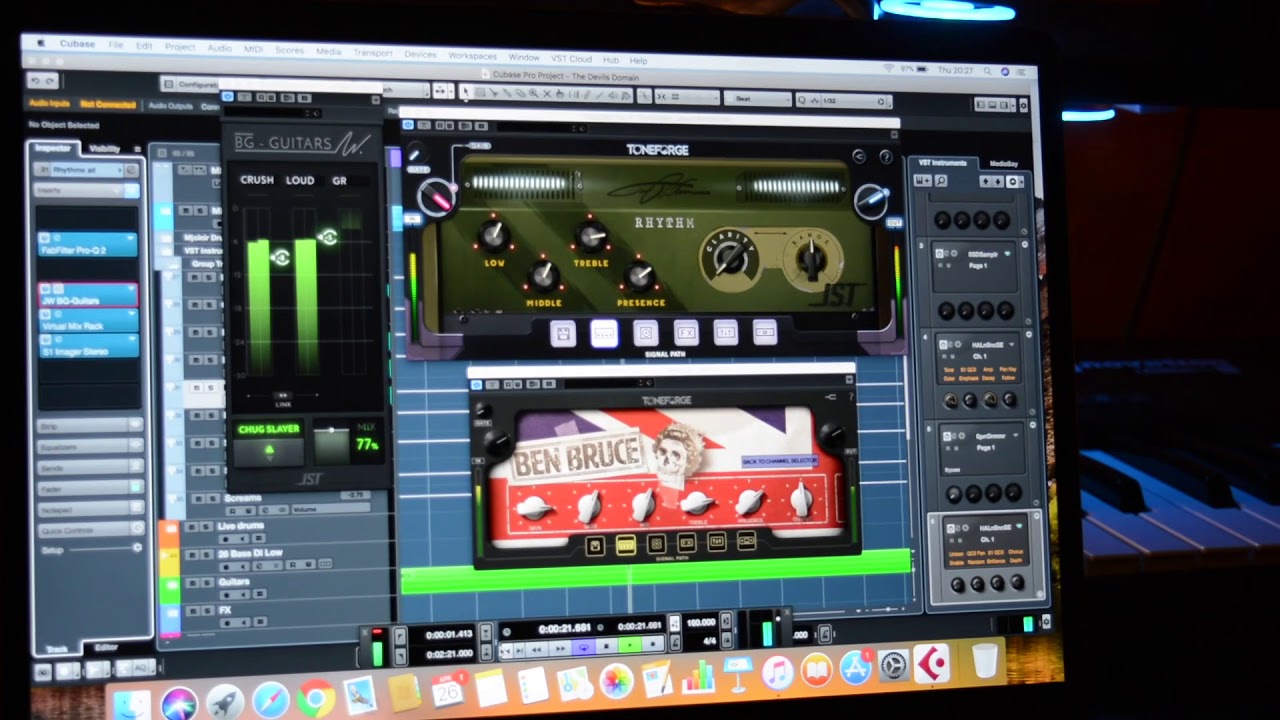Screen dimensions: 1280x720
Task: Click the undo arrow in Cubase toolbar
Action: tap(36, 81)
